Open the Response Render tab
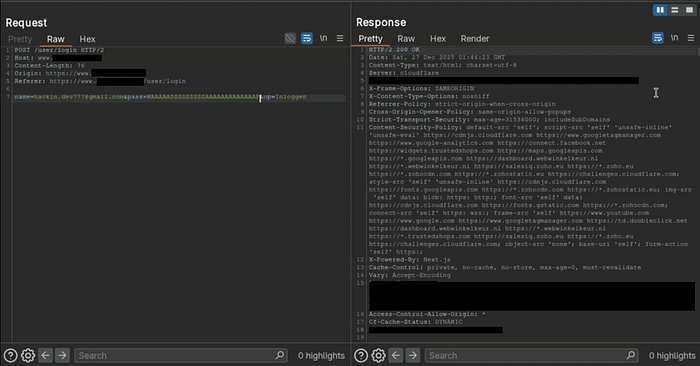 point(475,39)
